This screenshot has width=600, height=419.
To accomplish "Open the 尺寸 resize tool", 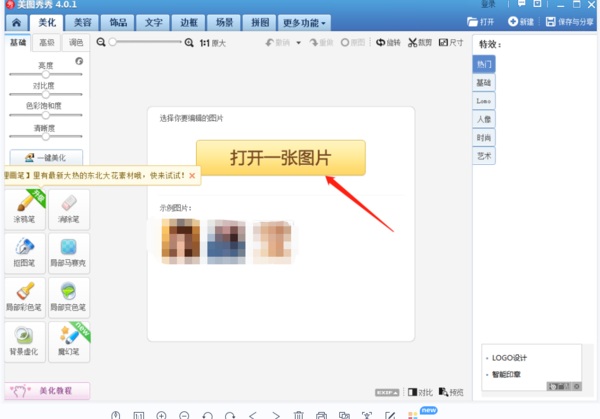I will point(451,42).
